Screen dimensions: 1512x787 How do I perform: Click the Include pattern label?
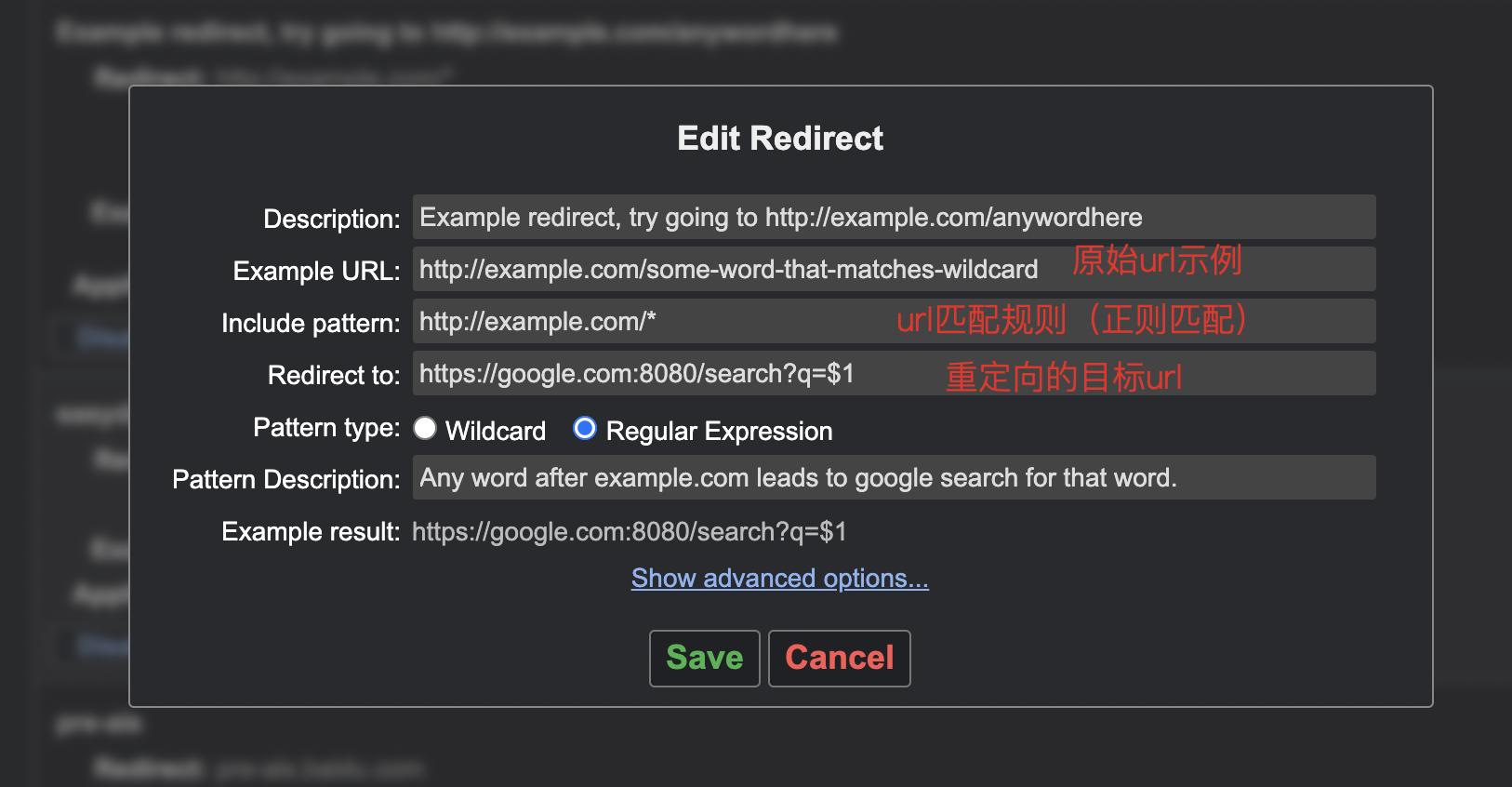[x=310, y=323]
